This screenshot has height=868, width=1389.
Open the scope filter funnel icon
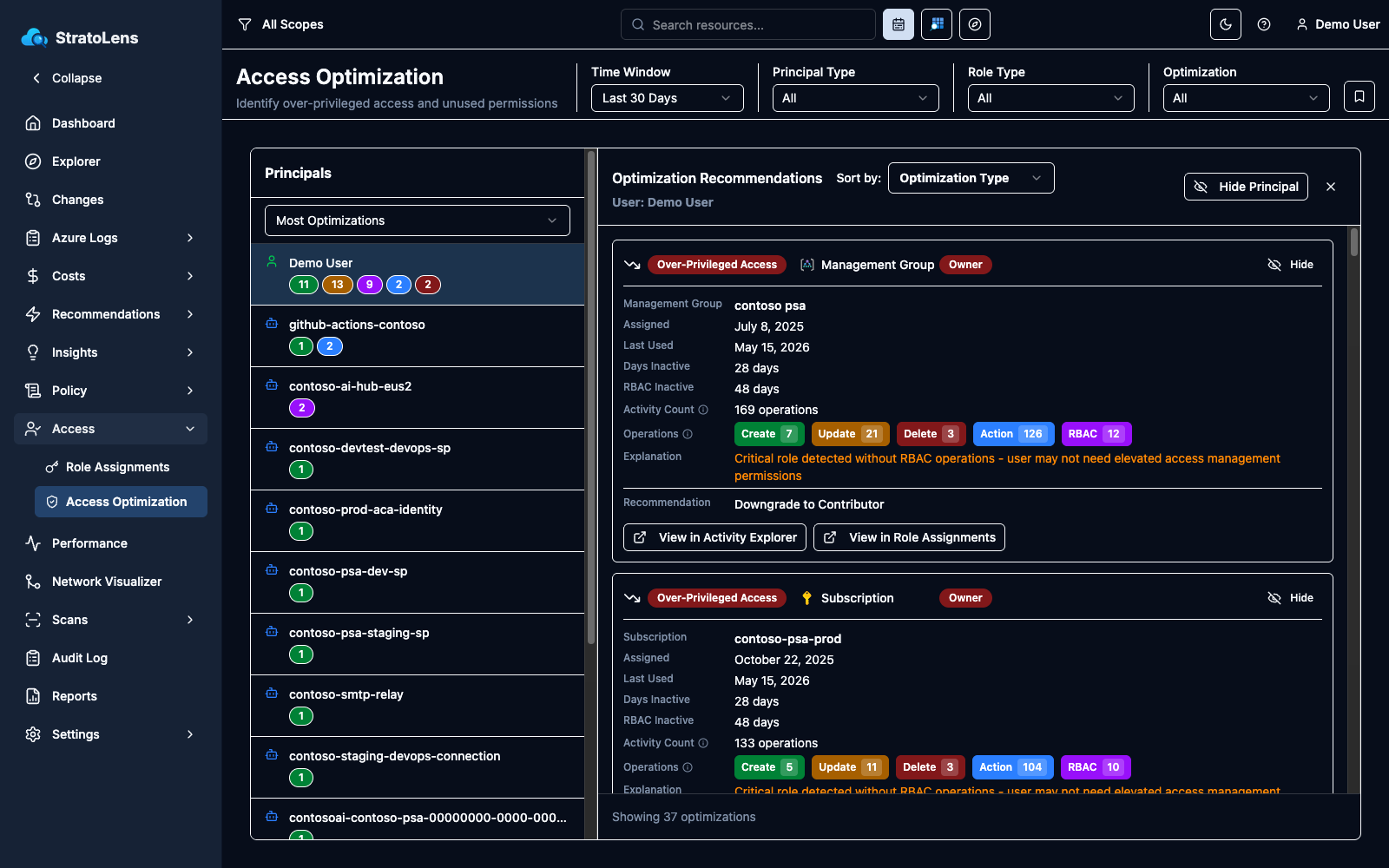pyautogui.click(x=245, y=24)
